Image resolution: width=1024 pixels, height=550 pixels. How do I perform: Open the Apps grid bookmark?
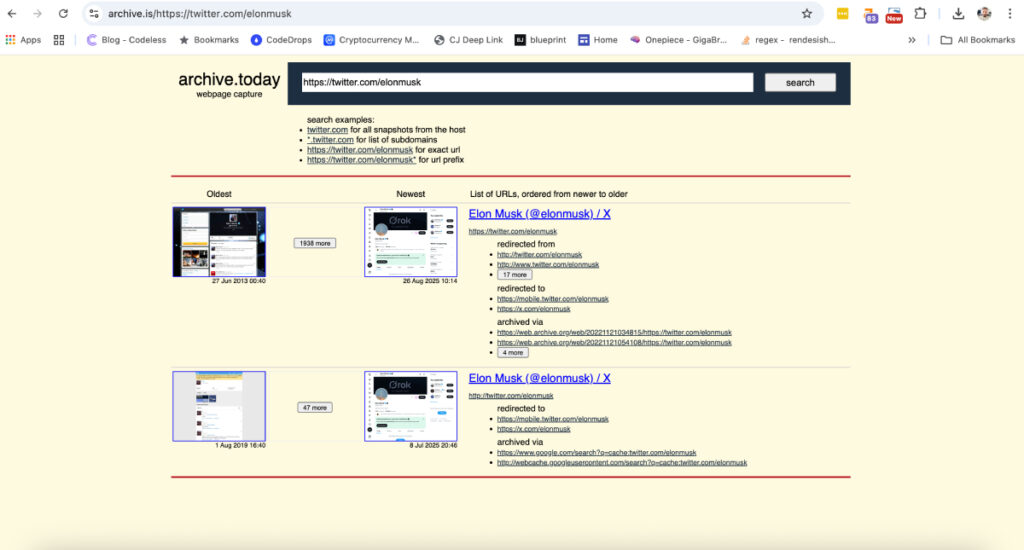[x=23, y=40]
